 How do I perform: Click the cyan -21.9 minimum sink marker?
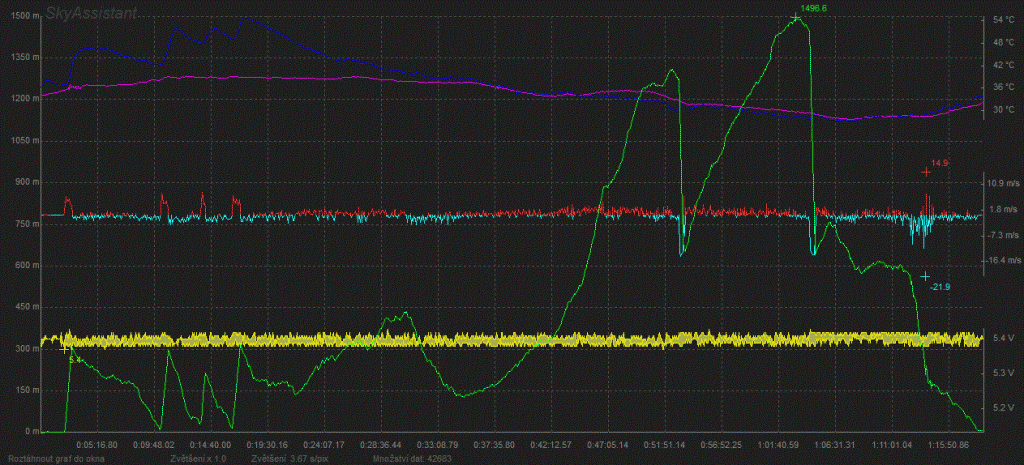click(926, 276)
